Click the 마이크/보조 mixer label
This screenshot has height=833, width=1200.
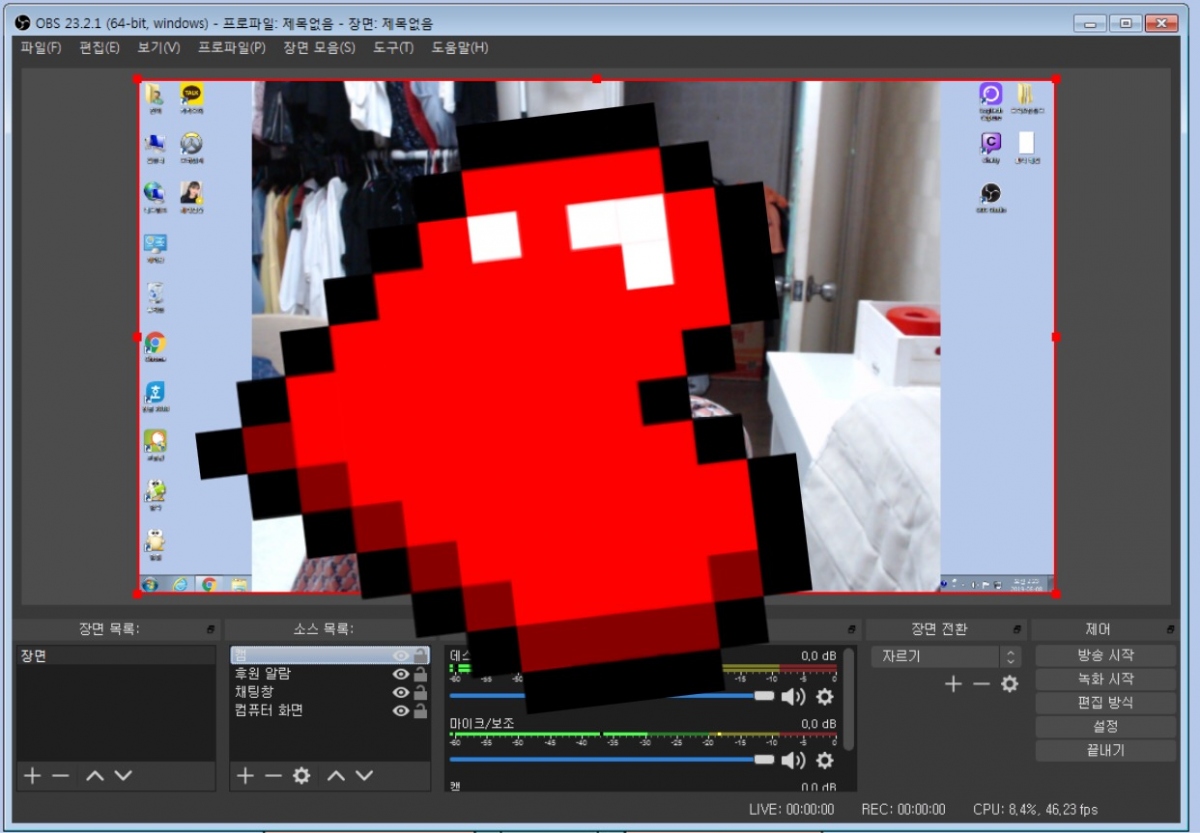coord(483,723)
